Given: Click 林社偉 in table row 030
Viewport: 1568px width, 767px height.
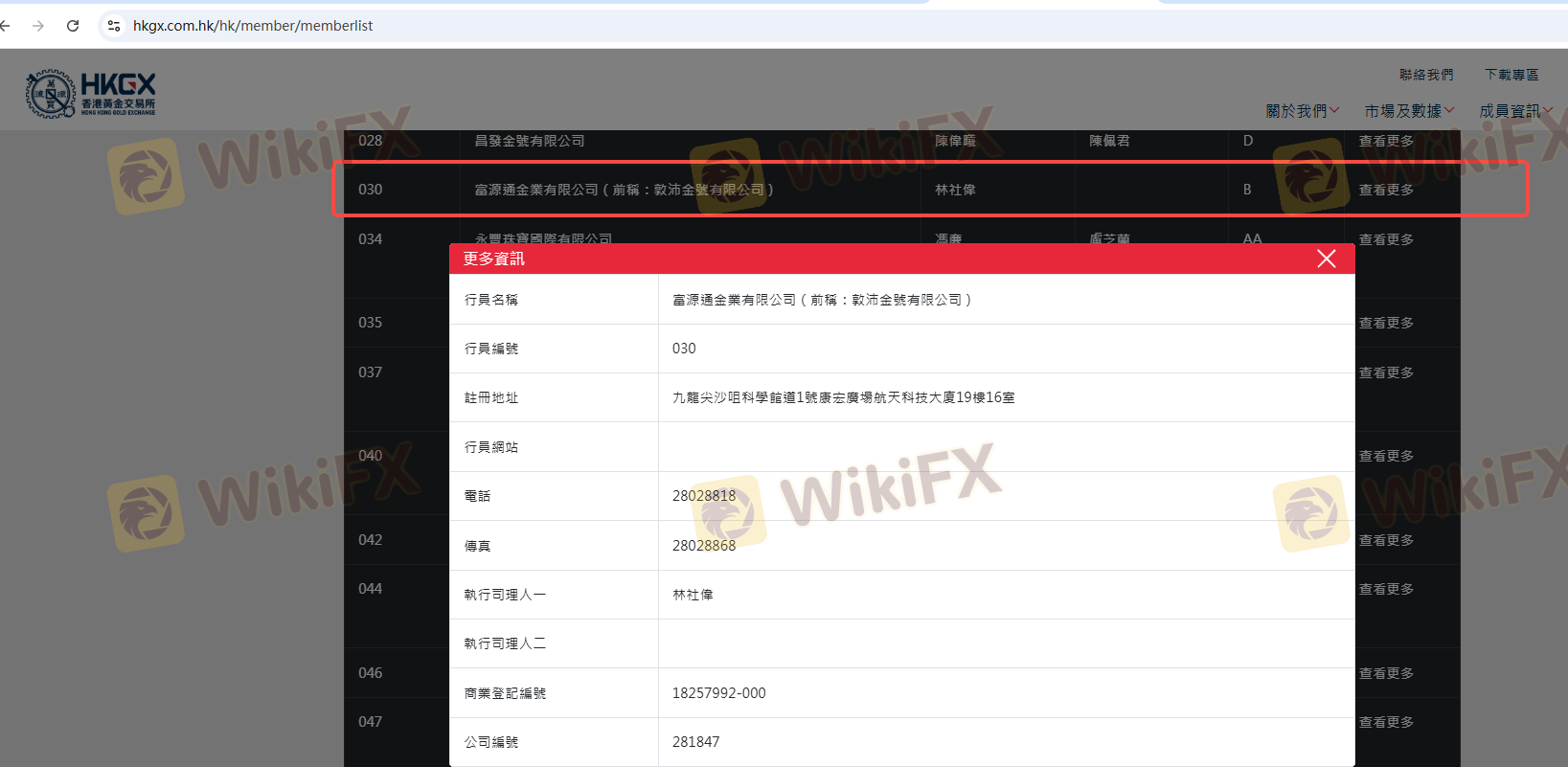Looking at the screenshot, I should pyautogui.click(x=955, y=190).
